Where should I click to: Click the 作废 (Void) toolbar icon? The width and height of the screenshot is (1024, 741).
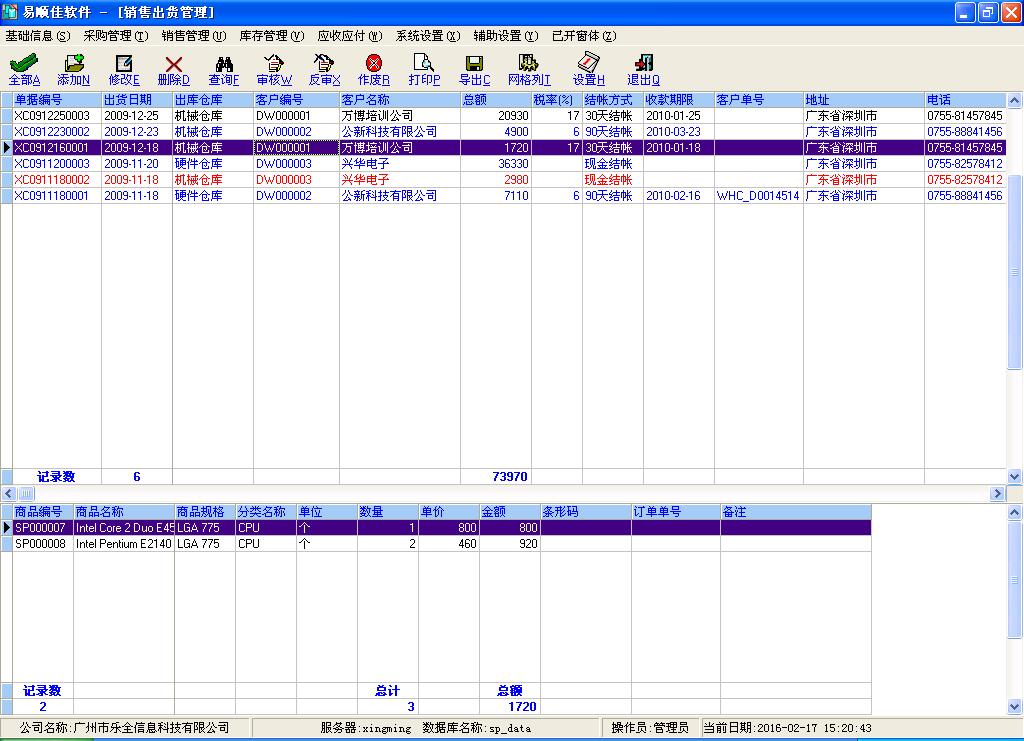pyautogui.click(x=374, y=68)
